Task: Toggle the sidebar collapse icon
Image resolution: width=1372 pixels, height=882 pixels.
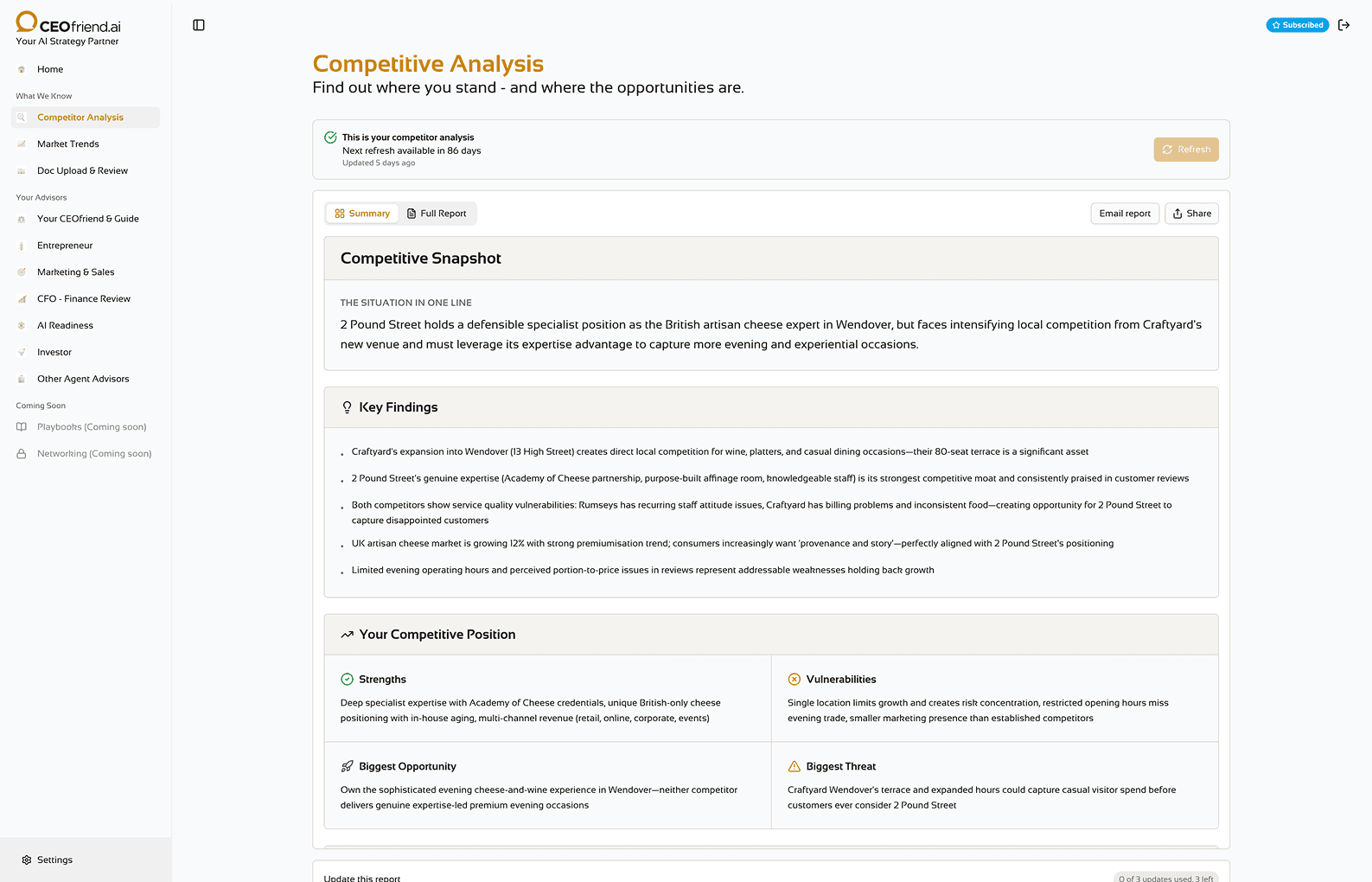Action: point(199,25)
